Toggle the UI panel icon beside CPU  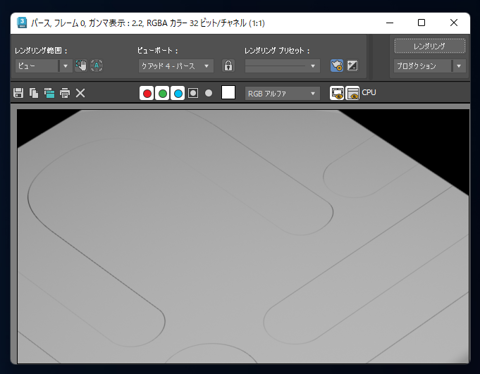[353, 93]
